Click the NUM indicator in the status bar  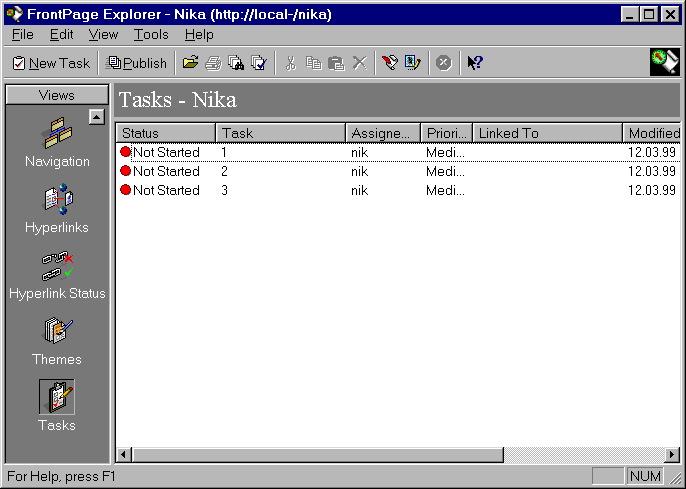coord(645,475)
